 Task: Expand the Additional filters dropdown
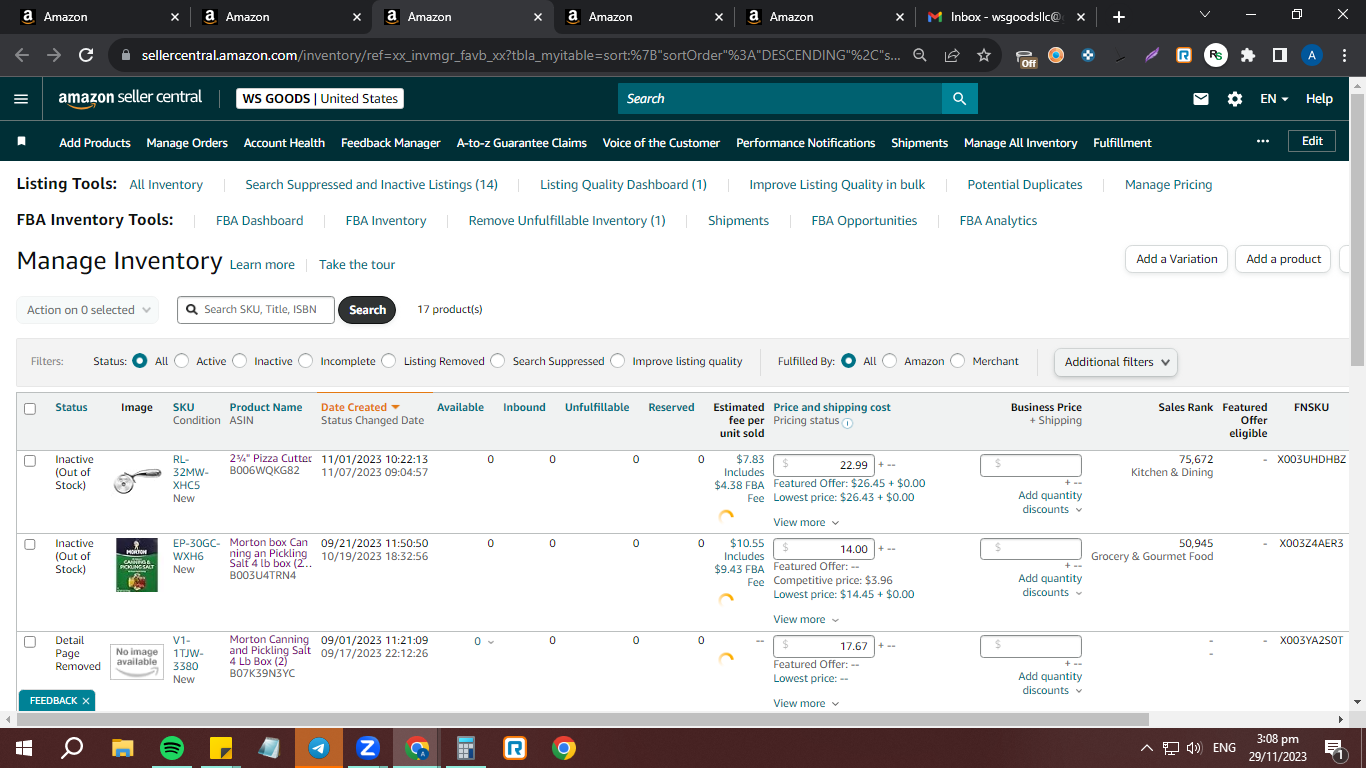click(x=1116, y=362)
